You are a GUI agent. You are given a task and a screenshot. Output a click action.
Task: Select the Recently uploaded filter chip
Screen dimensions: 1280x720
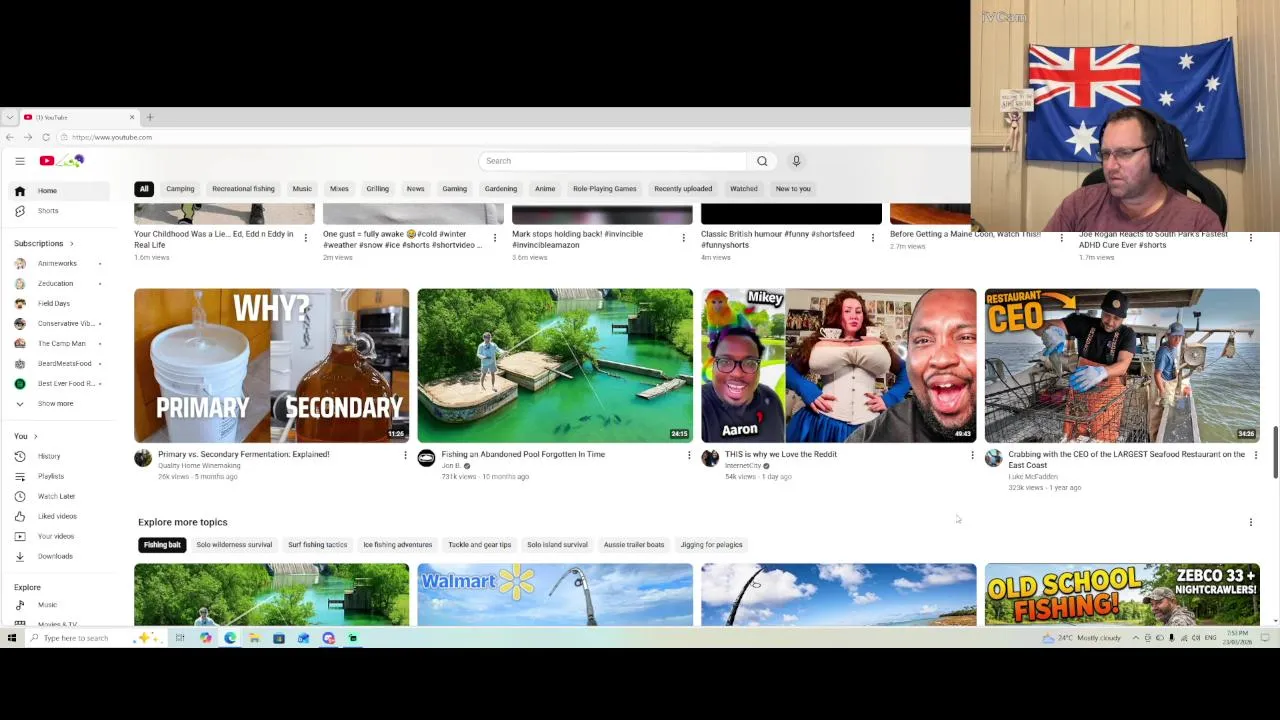pyautogui.click(x=683, y=189)
